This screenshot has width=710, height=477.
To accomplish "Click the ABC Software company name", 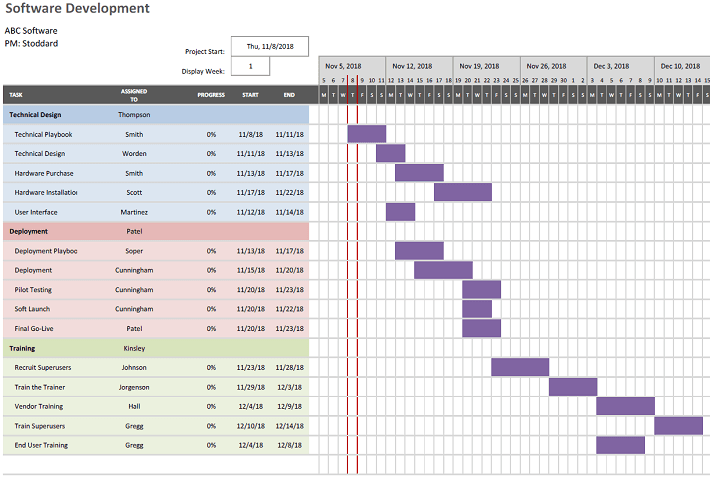I will [31, 31].
